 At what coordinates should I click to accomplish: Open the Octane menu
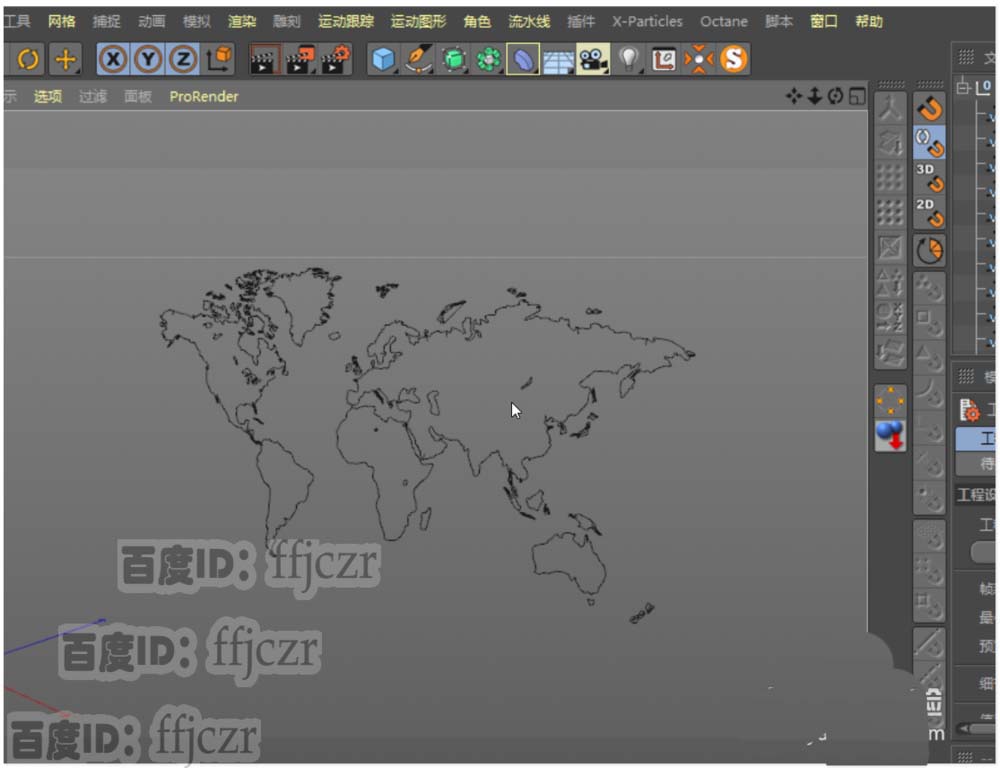coord(724,21)
